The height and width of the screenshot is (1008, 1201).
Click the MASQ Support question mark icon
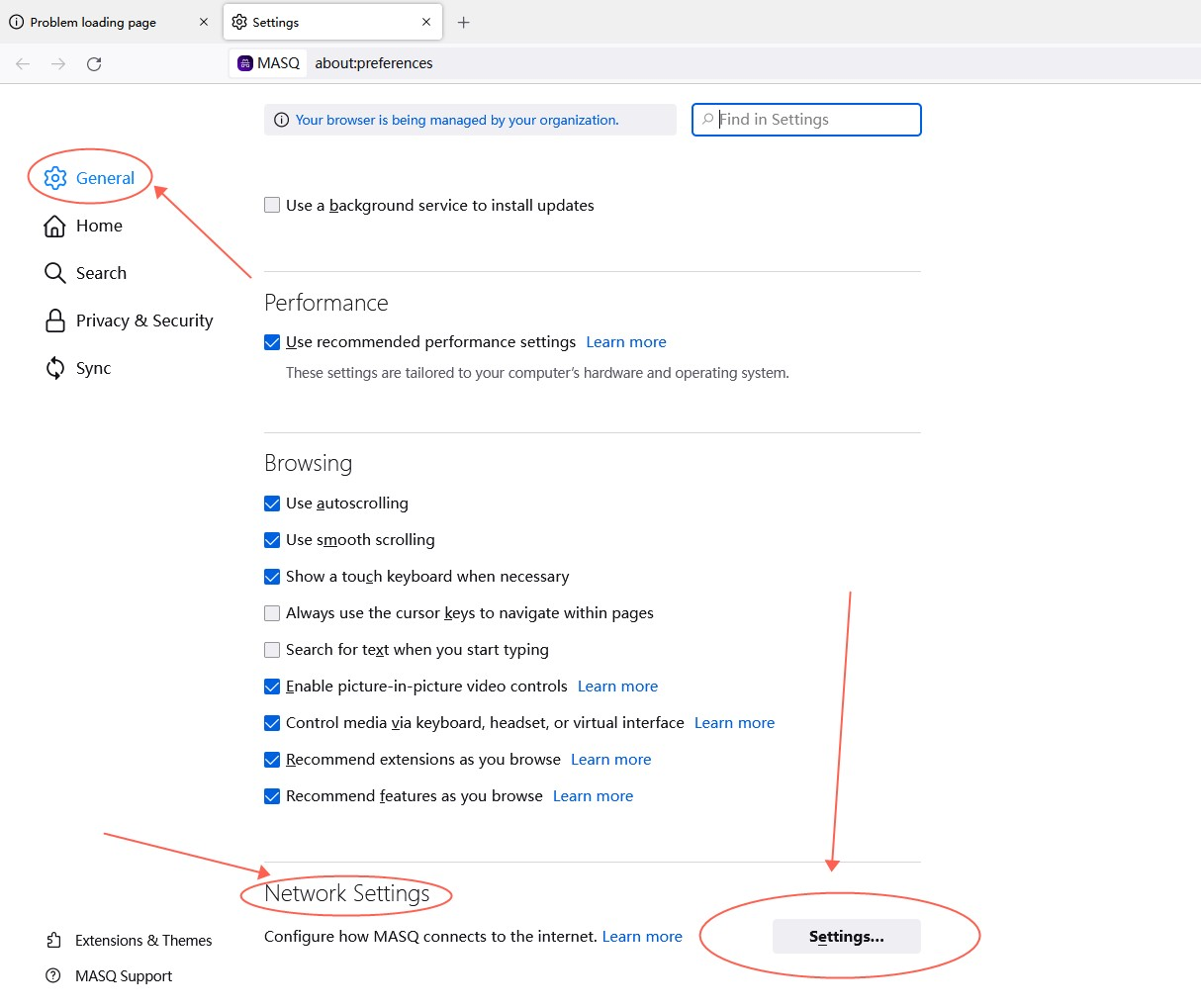point(53,976)
